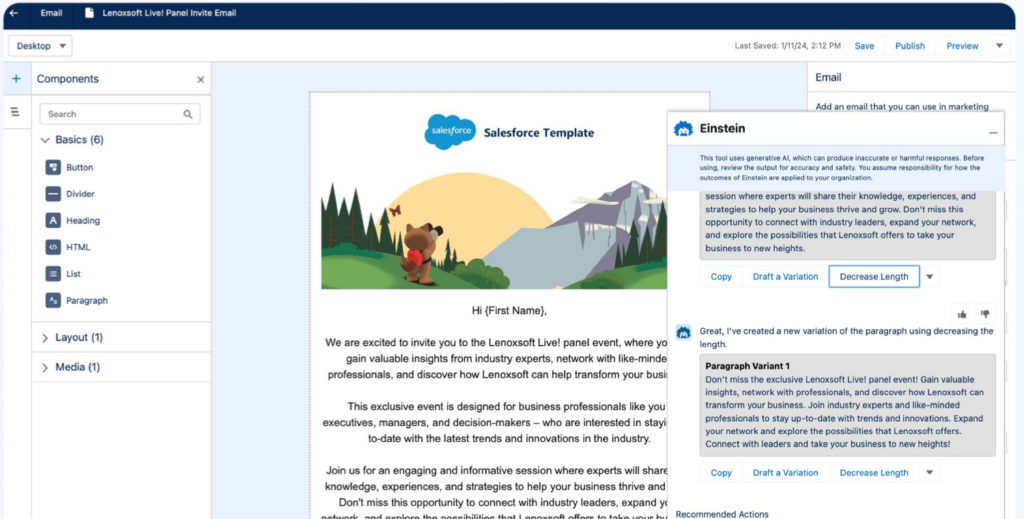Close the Components panel

coord(200,79)
